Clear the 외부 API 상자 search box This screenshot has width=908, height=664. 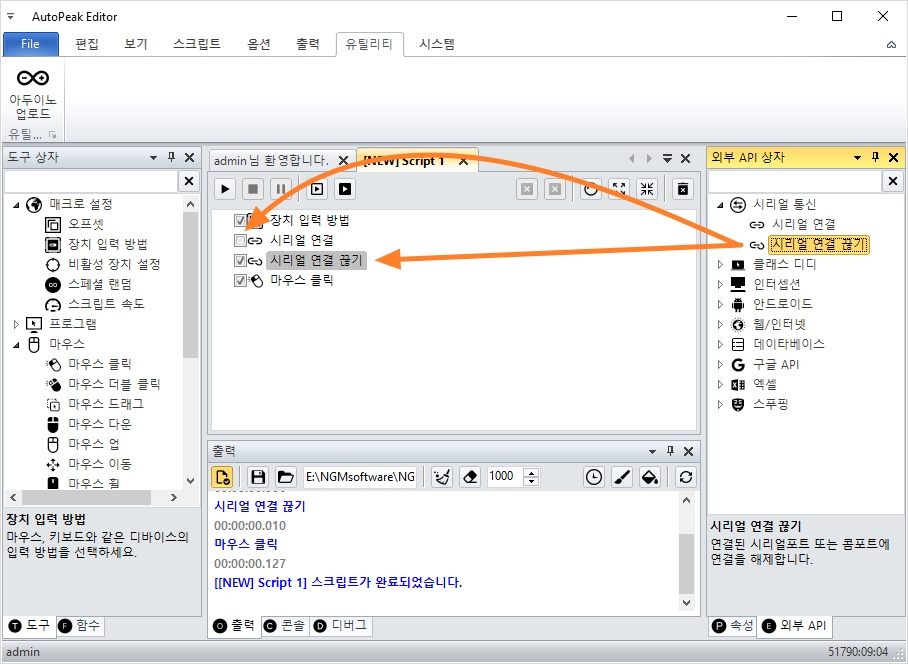[x=892, y=181]
